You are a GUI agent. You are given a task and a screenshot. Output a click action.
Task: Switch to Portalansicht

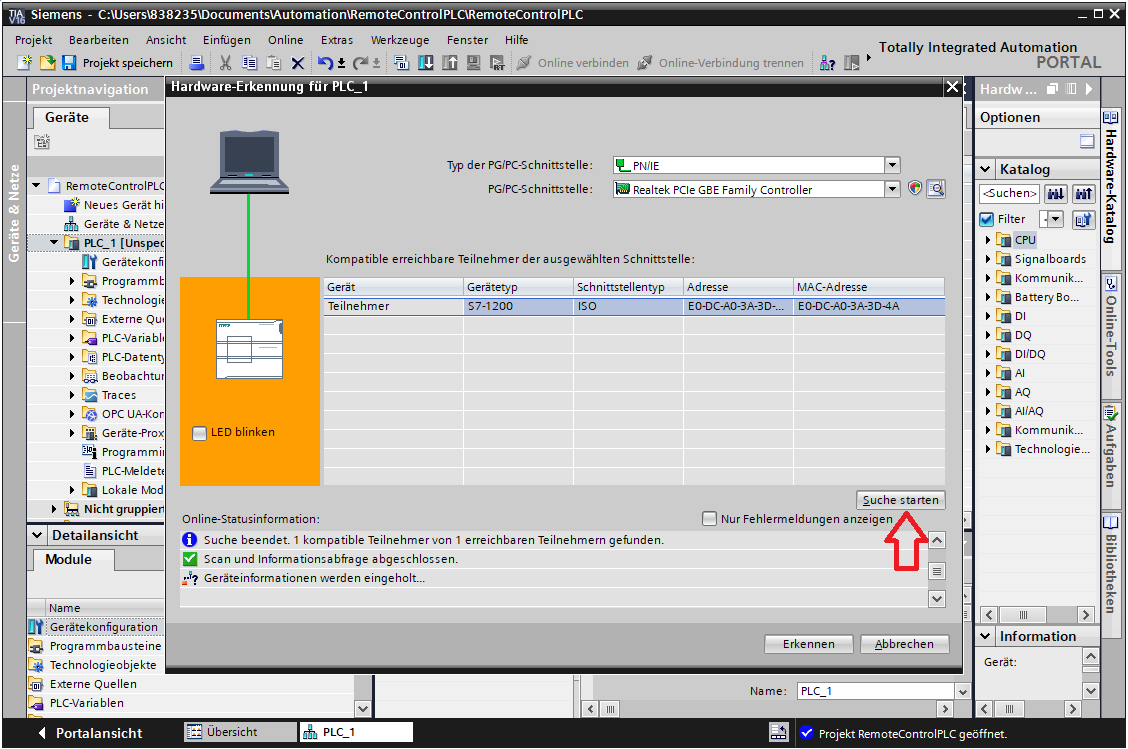coord(90,733)
